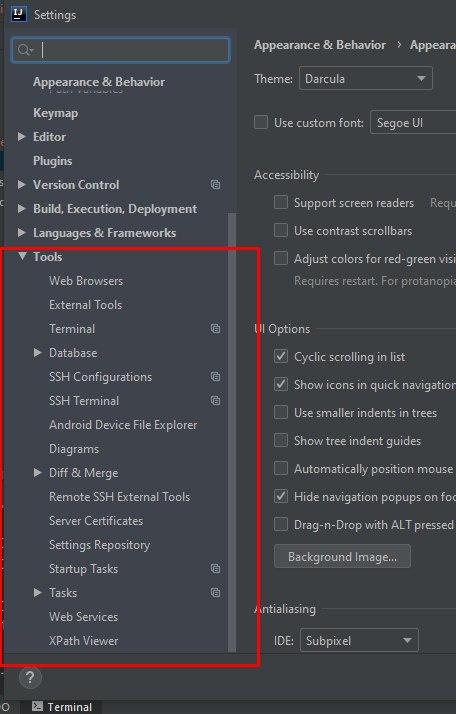The image size is (456, 714).
Task: Click the project-level icon beside Startup Tasks
Action: (215, 569)
